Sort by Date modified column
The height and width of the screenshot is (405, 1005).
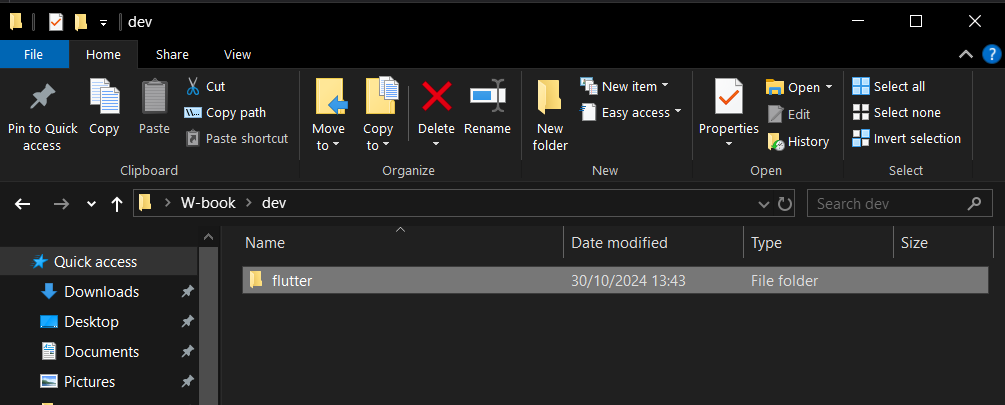[x=619, y=243]
